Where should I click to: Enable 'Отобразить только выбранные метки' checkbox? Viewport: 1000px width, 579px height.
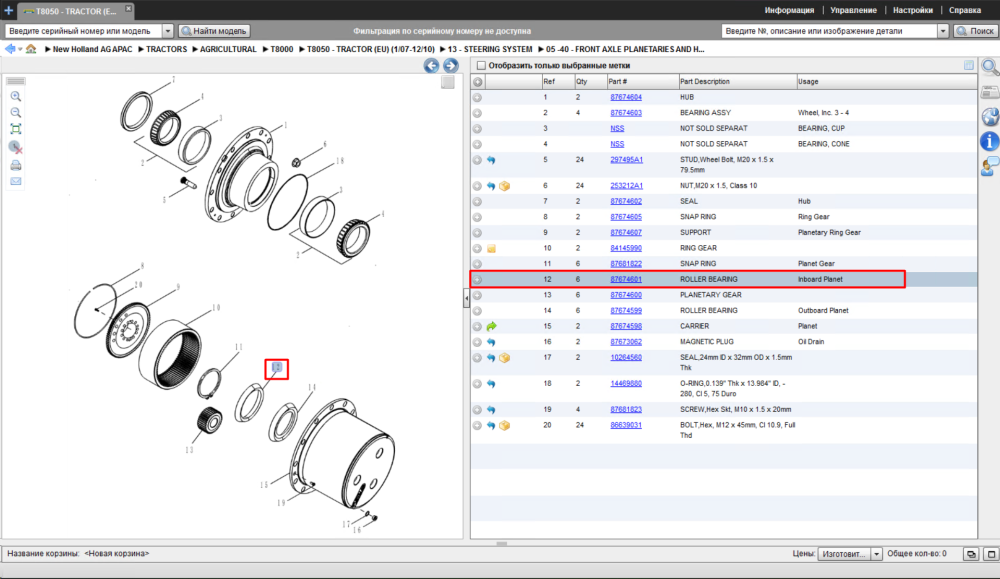tap(482, 66)
